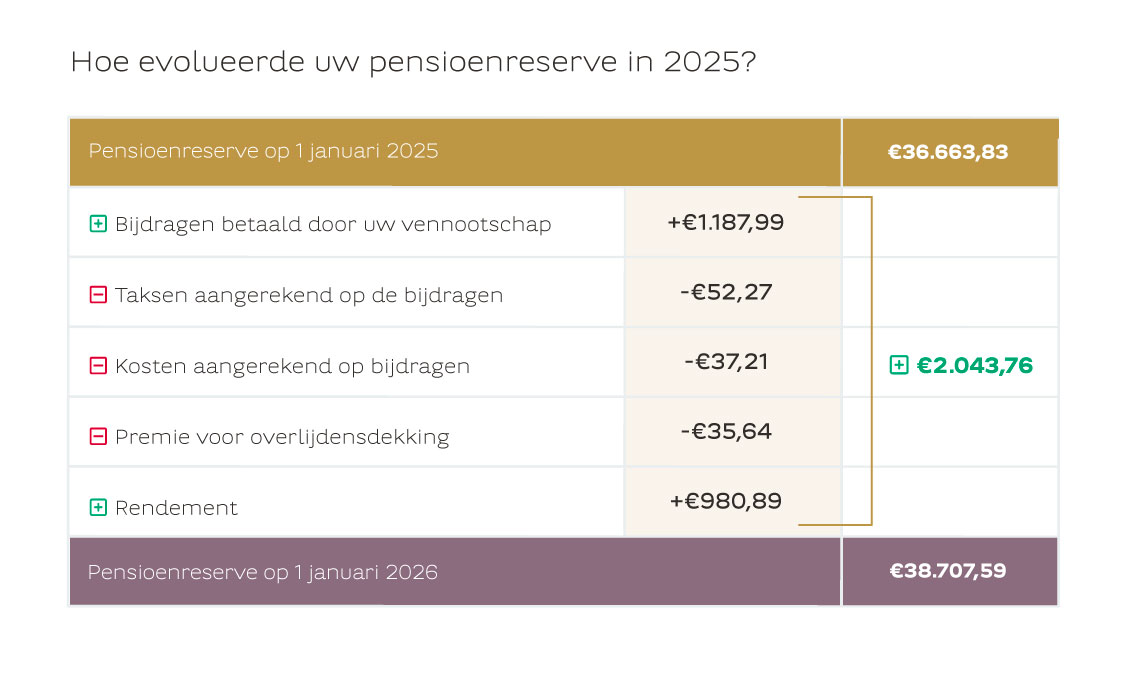Click the green plus icon beside €2.043,76

pos(899,366)
